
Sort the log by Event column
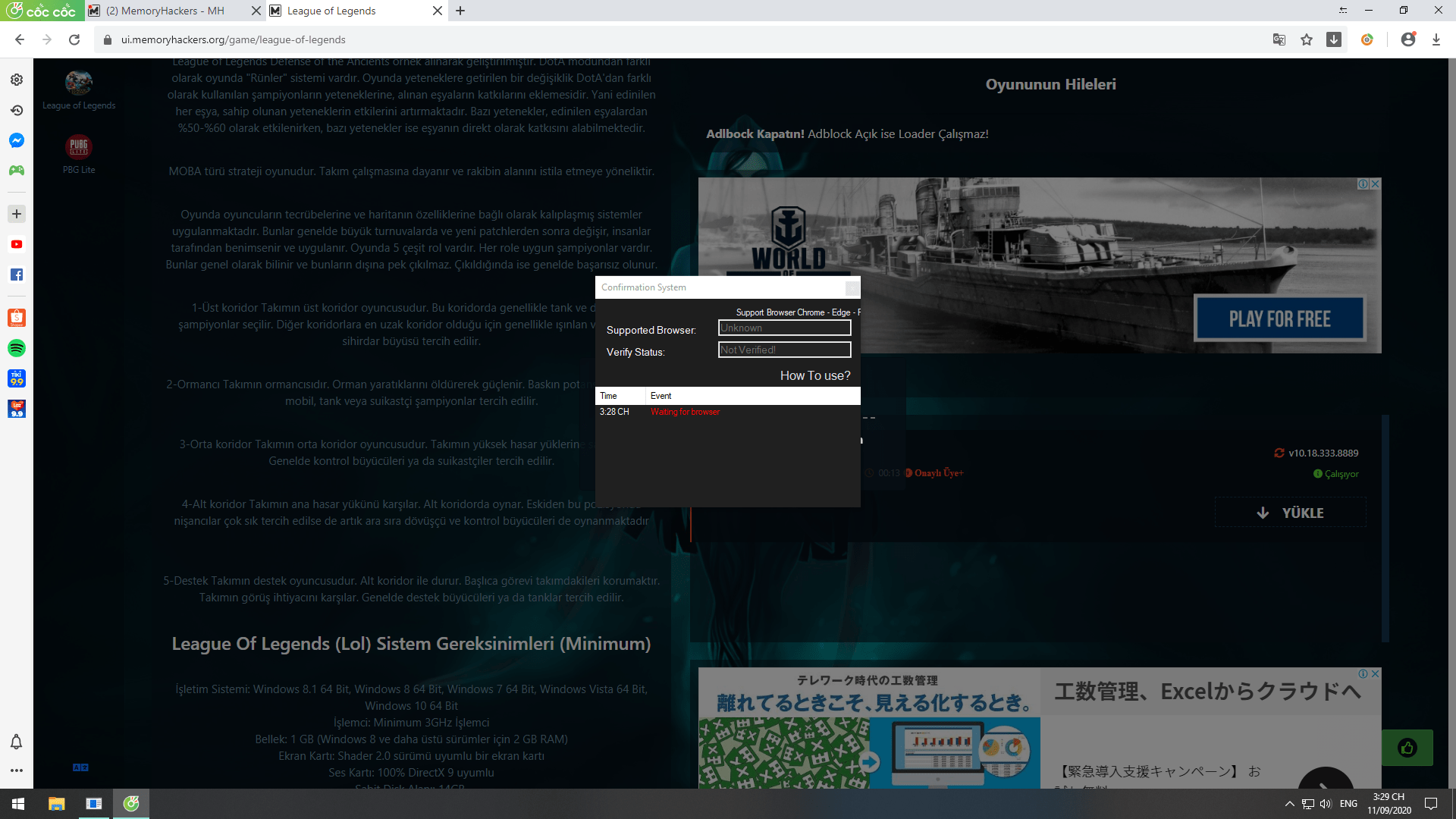point(753,396)
